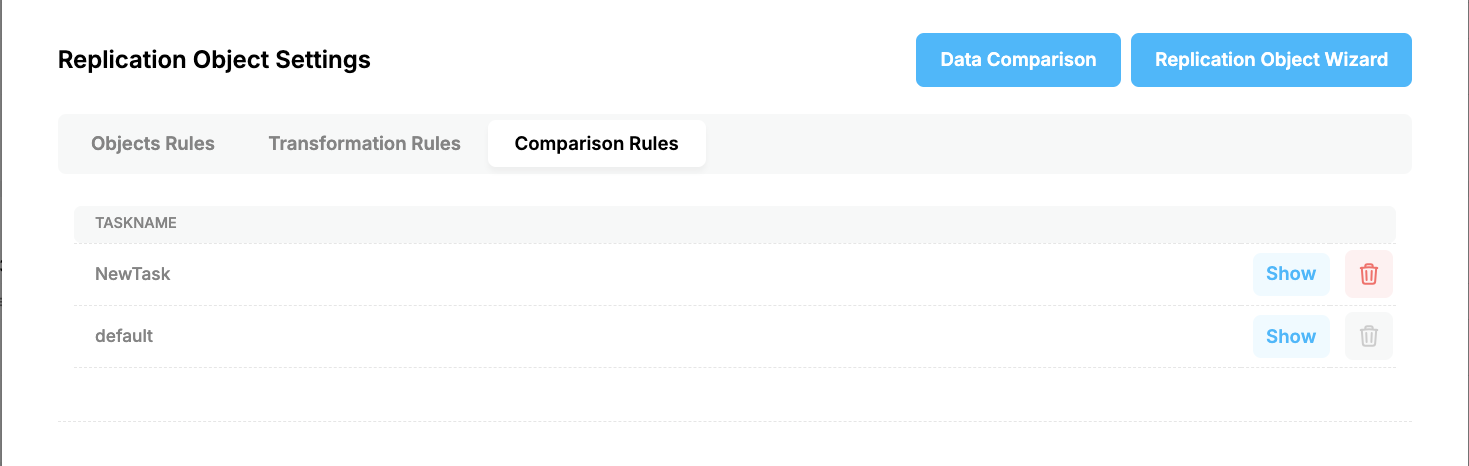
Task: Show comparison rules for NewTask
Action: pyautogui.click(x=1291, y=274)
